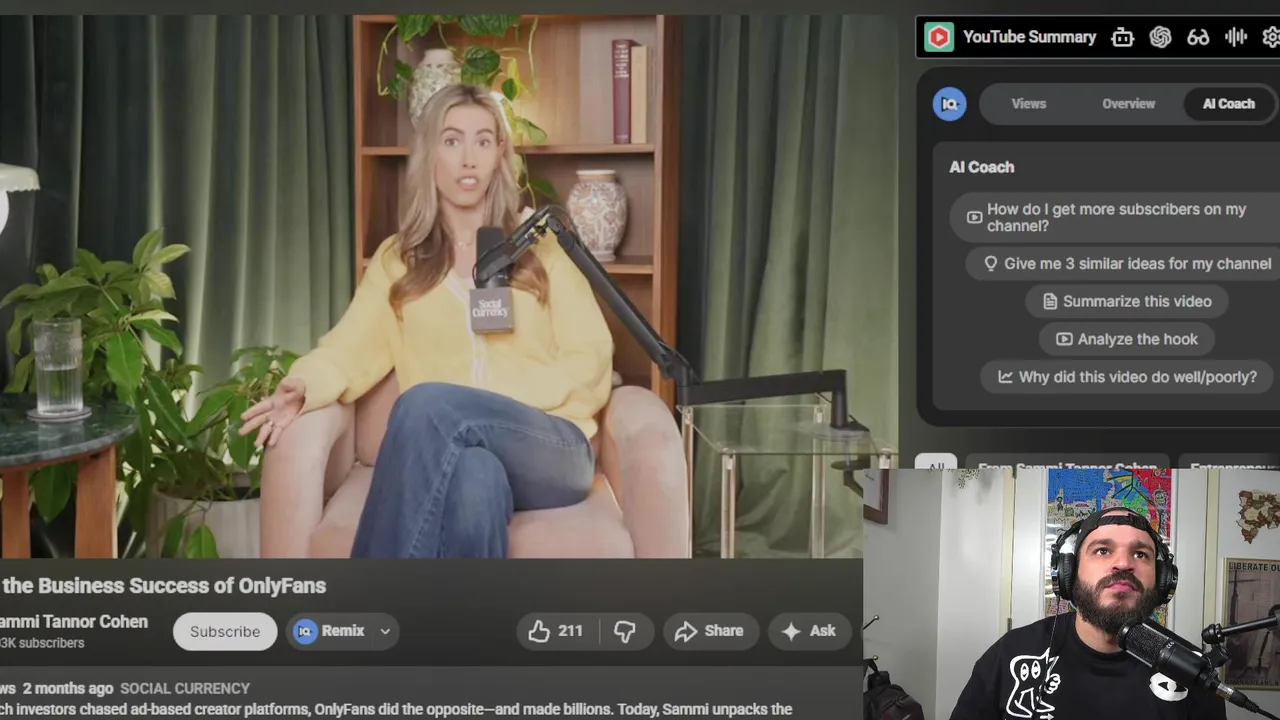Request 3 similar ideas for my channel

1124,264
